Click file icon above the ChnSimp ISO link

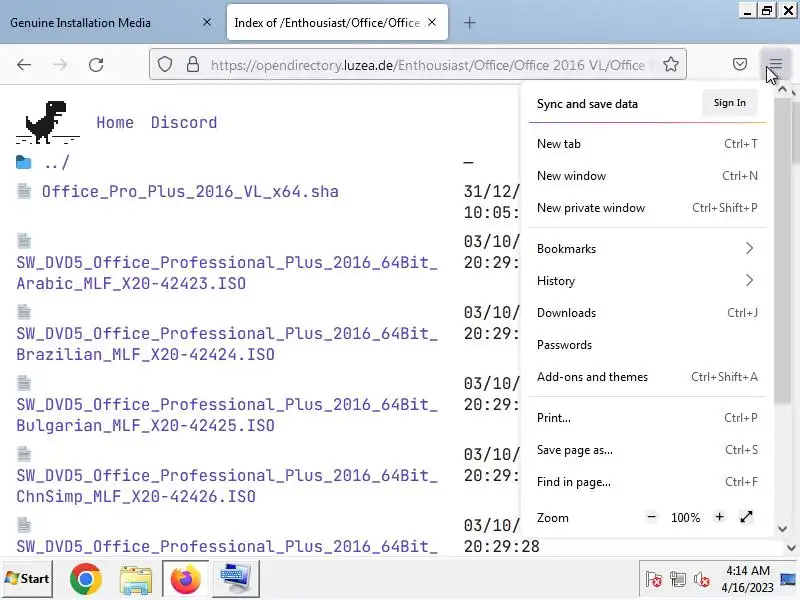click(x=24, y=453)
